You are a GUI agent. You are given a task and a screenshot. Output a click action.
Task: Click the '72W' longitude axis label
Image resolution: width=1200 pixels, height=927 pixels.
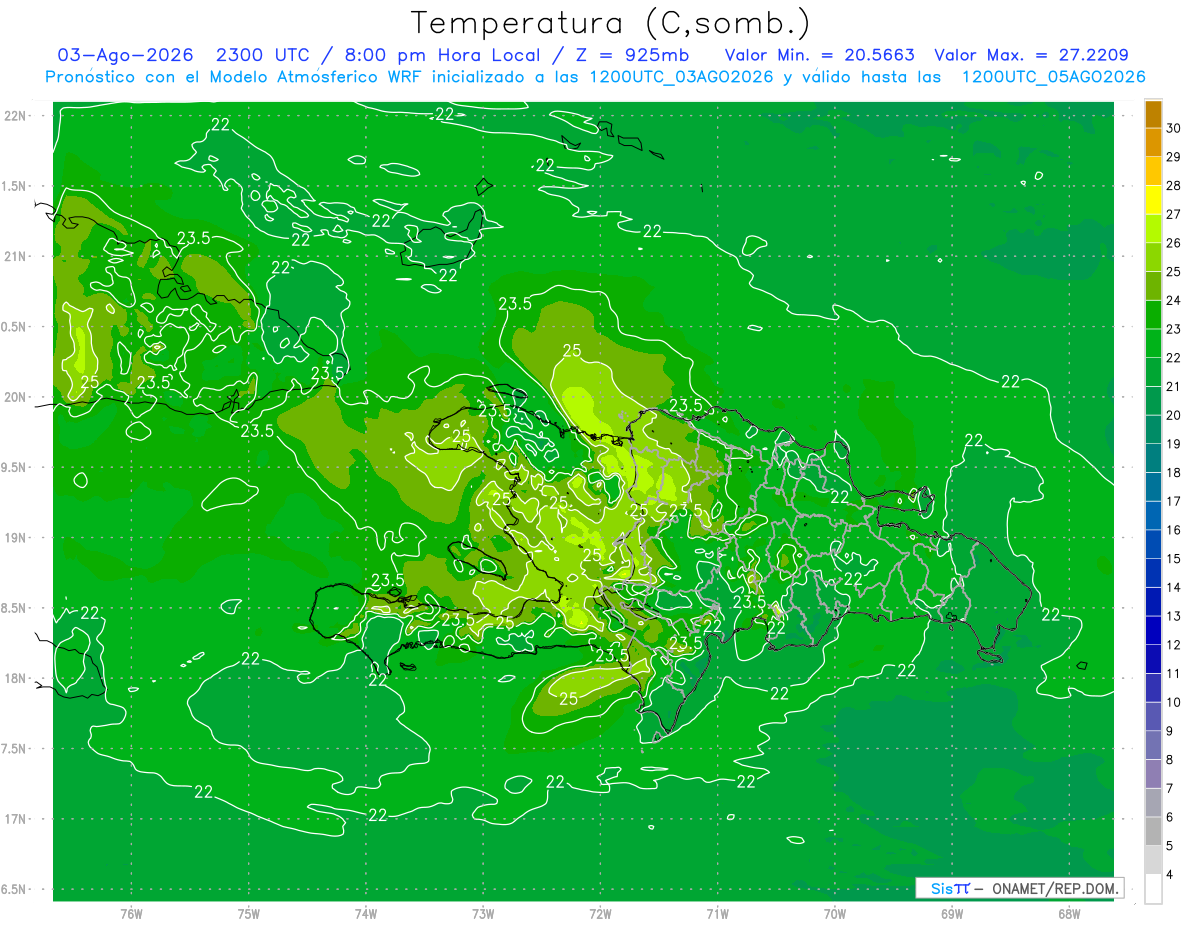[x=601, y=913]
